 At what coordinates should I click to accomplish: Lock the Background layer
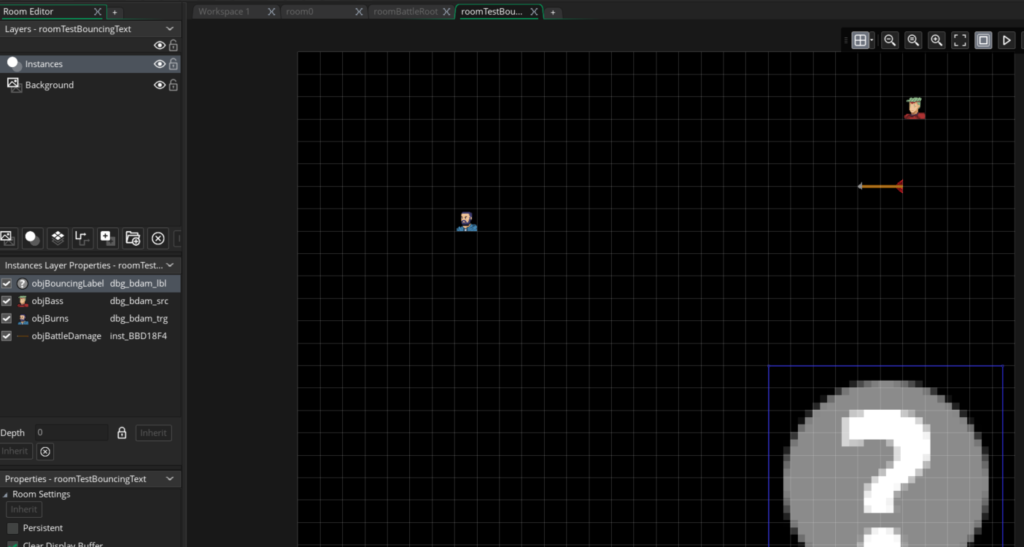point(173,85)
